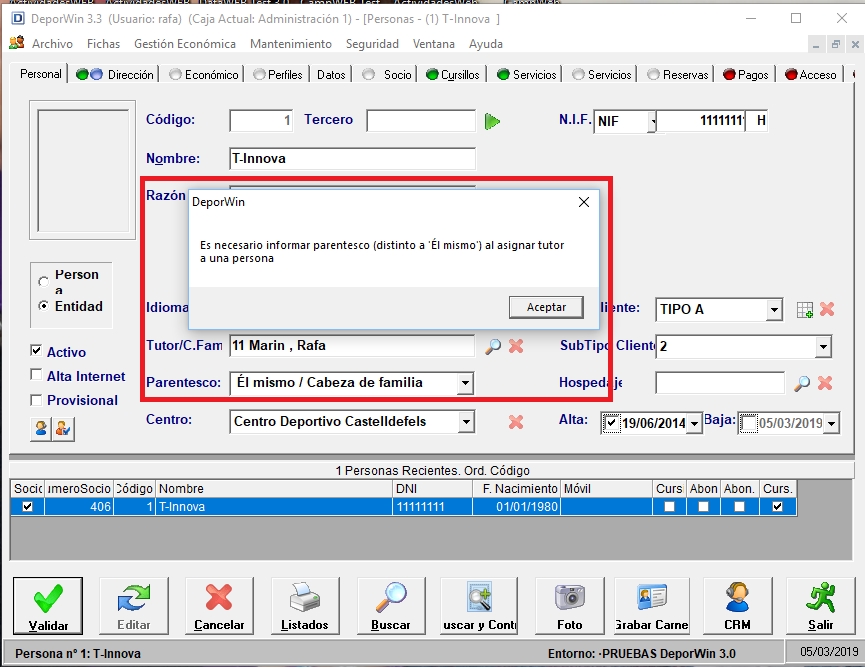
Task: Open the Baja date picker dropdown
Action: [x=832, y=424]
